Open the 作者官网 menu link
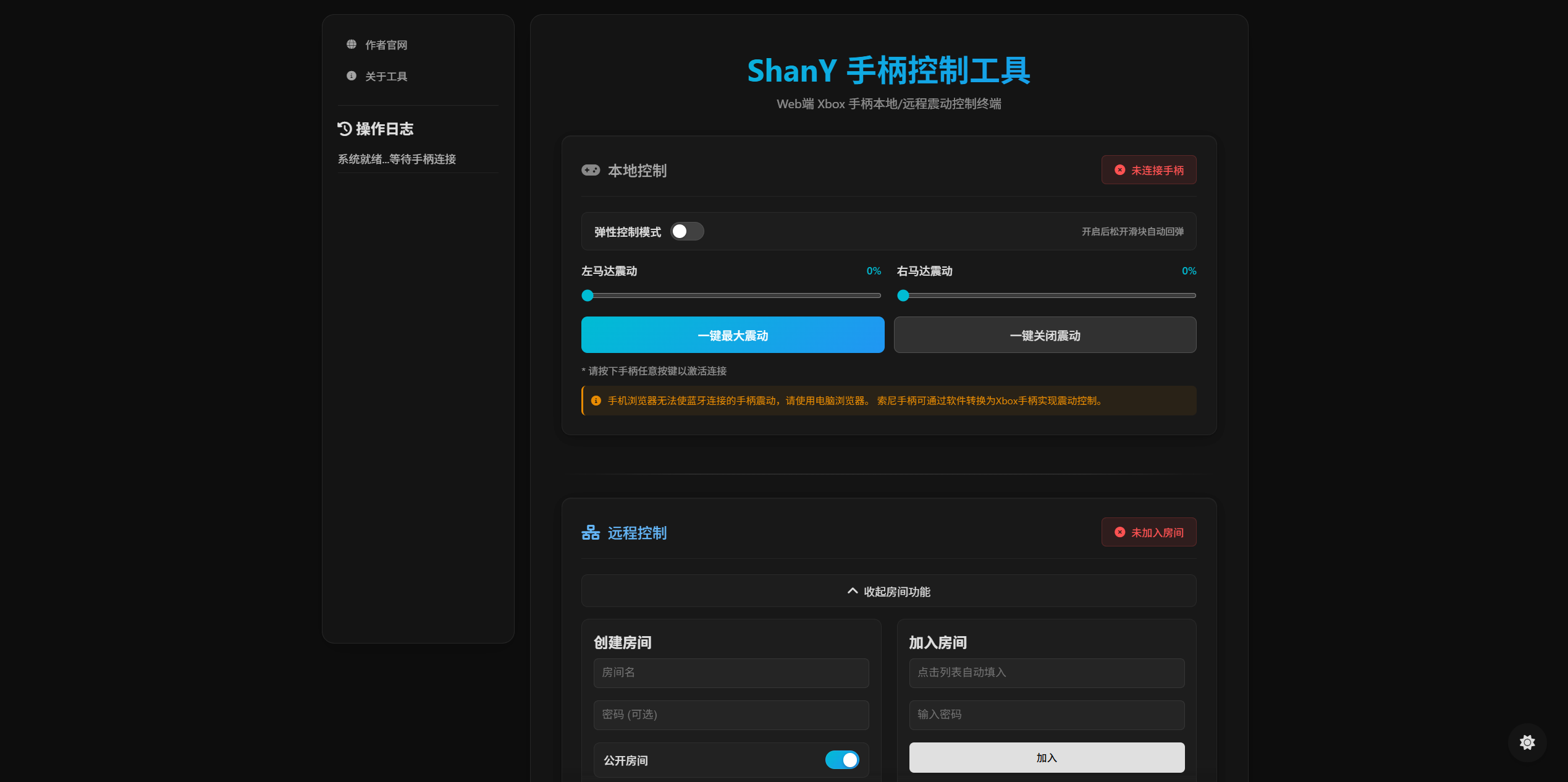The image size is (1568, 782). click(386, 45)
